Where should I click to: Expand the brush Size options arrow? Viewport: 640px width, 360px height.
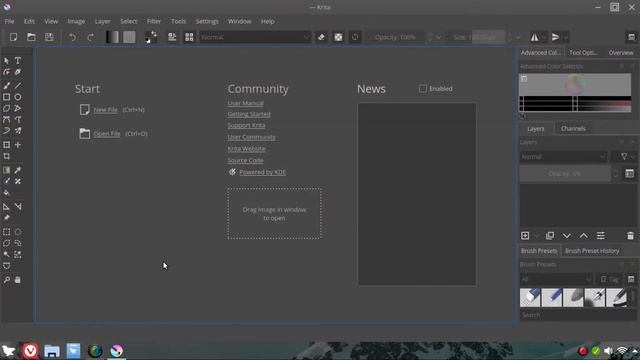[518, 37]
